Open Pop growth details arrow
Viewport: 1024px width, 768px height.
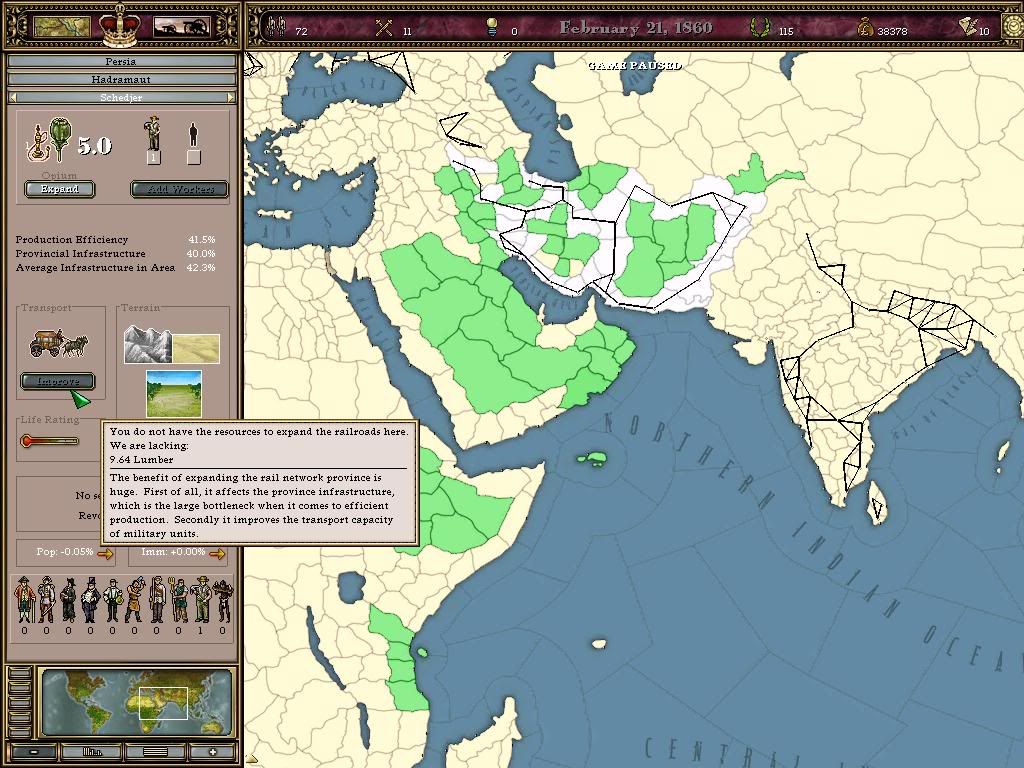[104, 554]
